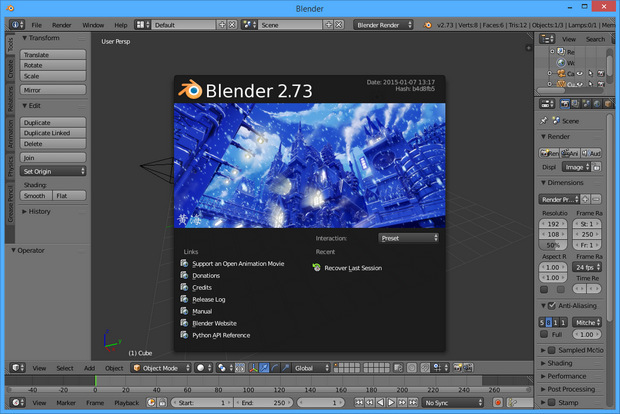Select the translate manipulator arrow icon
Image resolution: width=620 pixels, height=414 pixels.
tap(264, 368)
